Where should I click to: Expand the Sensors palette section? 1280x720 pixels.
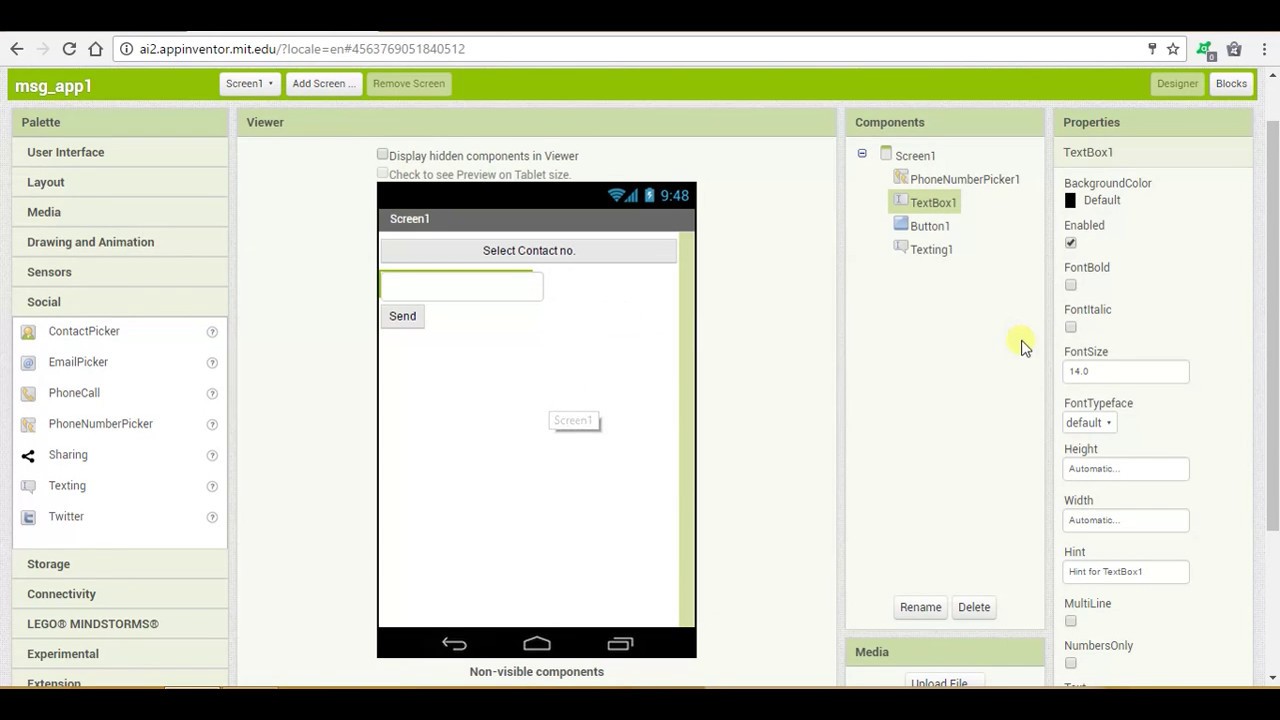pos(120,272)
